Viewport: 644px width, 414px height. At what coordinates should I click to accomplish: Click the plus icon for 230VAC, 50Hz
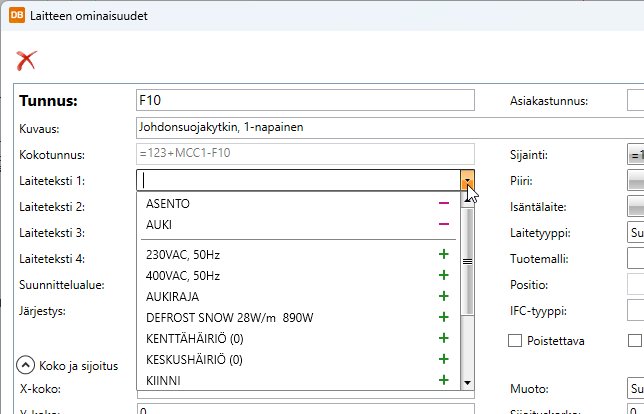click(443, 254)
